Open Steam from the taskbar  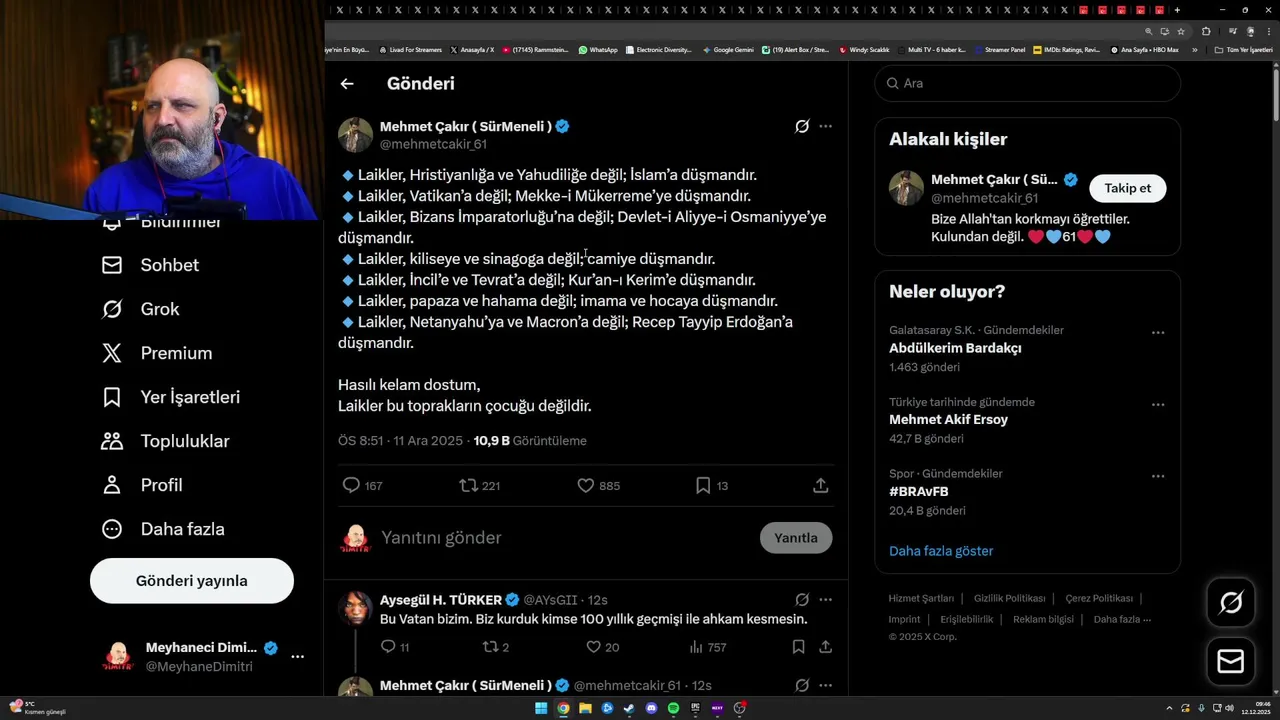coord(629,708)
